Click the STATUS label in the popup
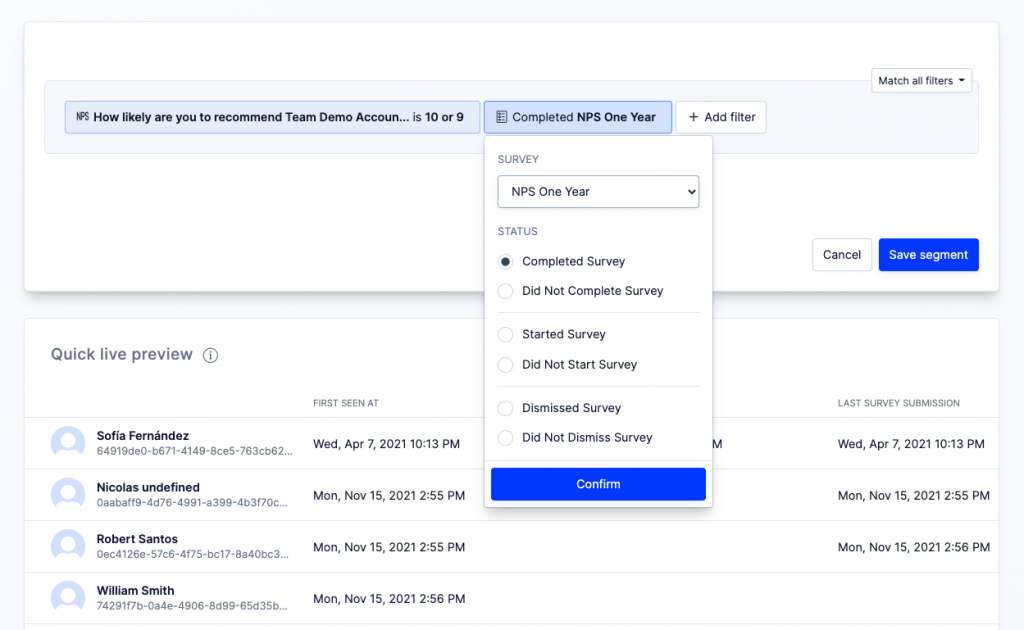 [517, 232]
